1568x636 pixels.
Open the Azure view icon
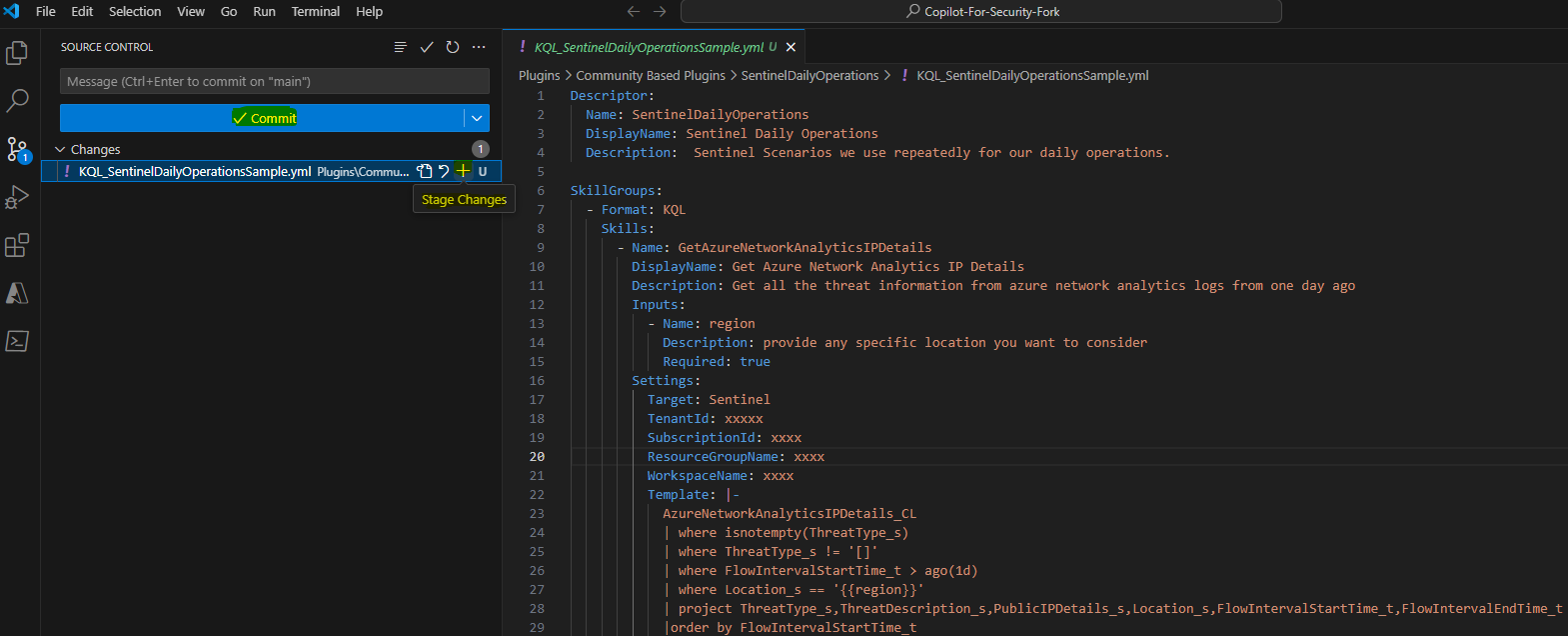(x=17, y=293)
